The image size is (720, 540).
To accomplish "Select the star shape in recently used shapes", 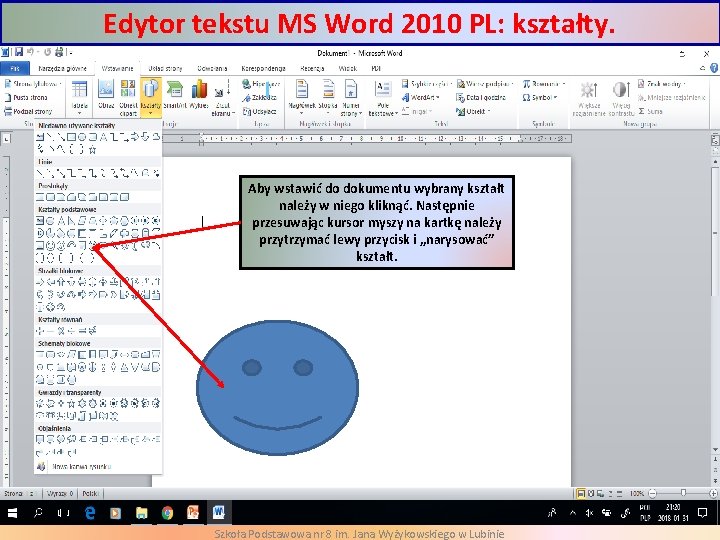I will tap(92, 149).
